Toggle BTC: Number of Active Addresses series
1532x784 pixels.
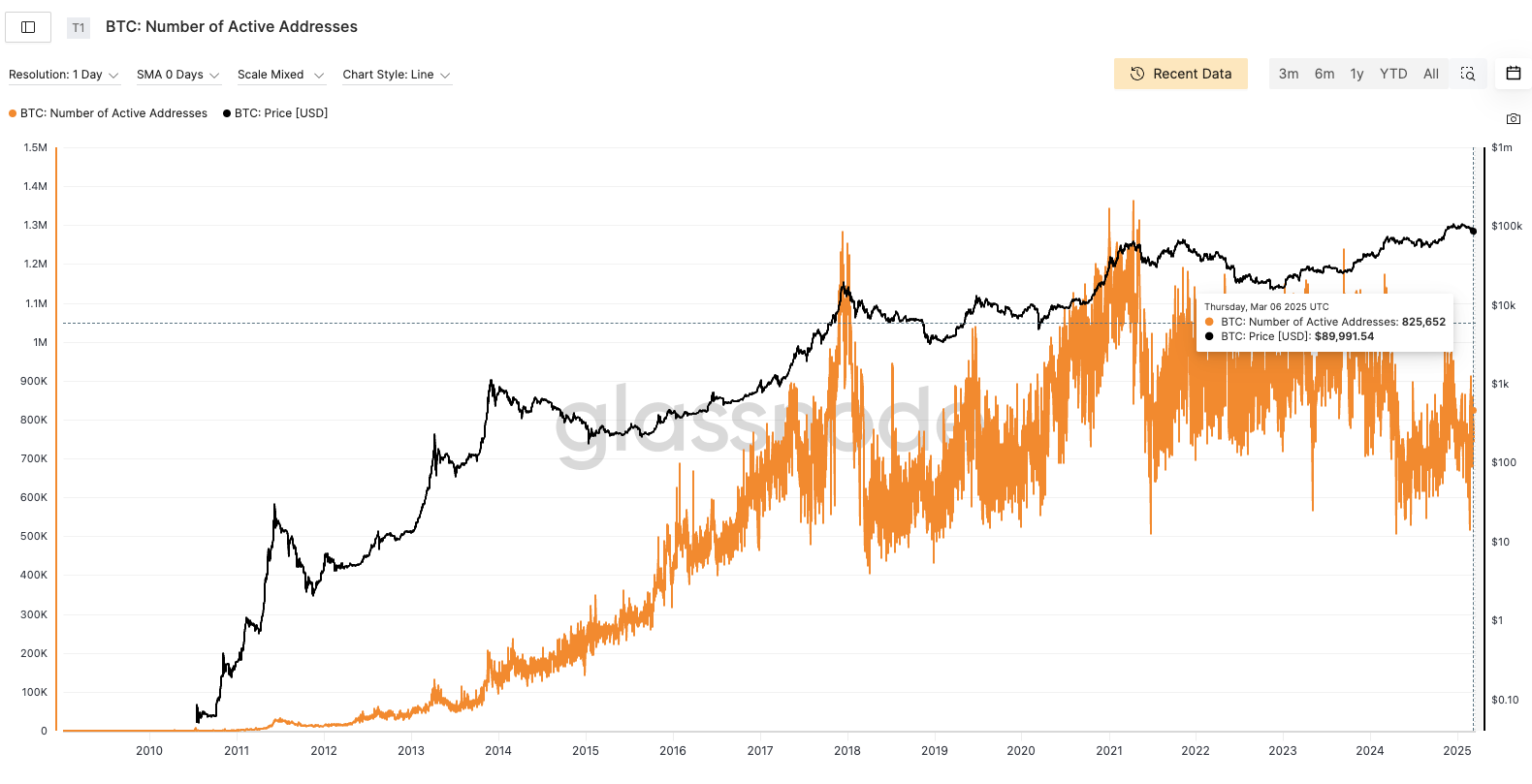pos(113,113)
